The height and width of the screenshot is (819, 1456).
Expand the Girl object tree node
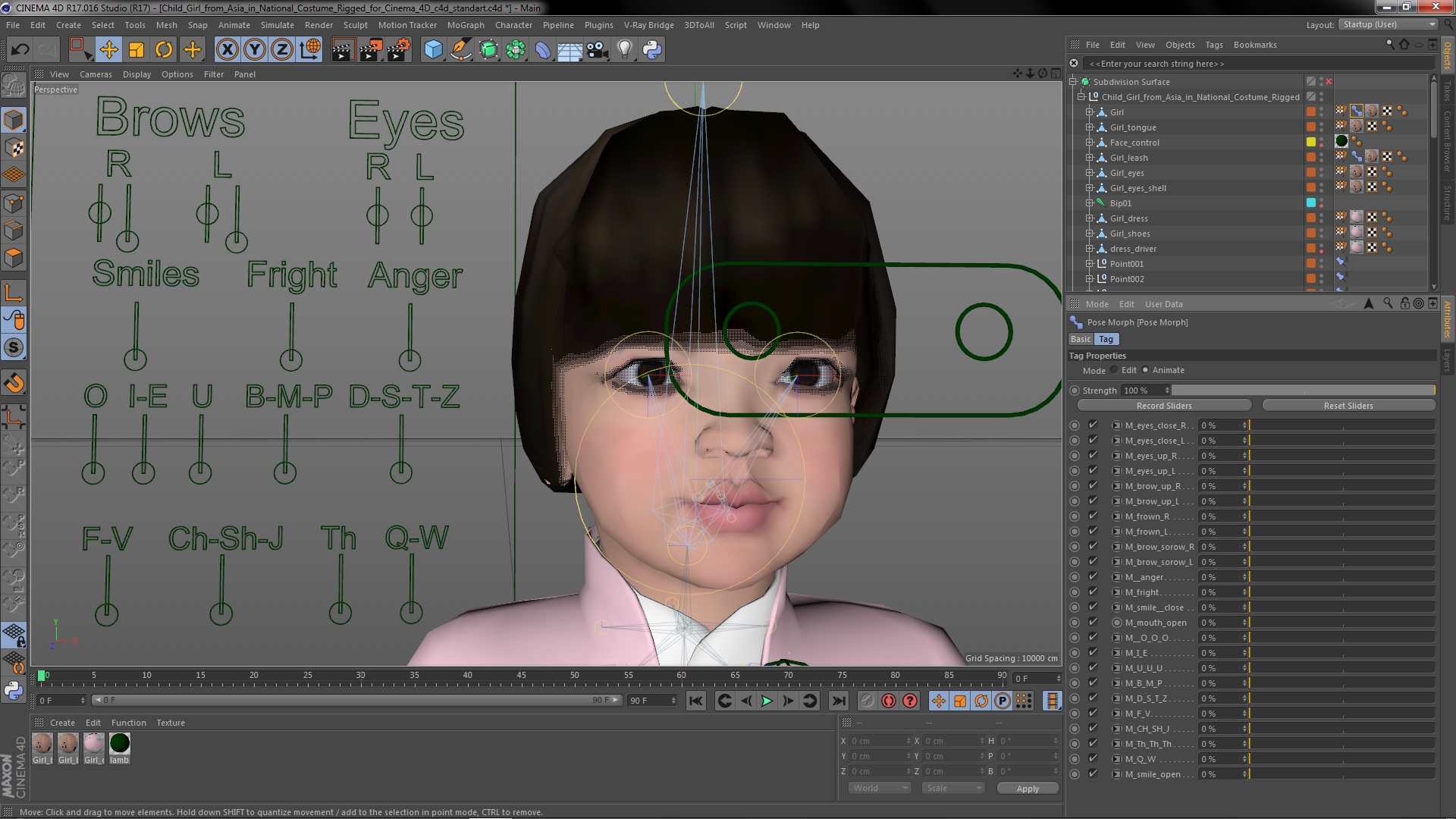1090,112
